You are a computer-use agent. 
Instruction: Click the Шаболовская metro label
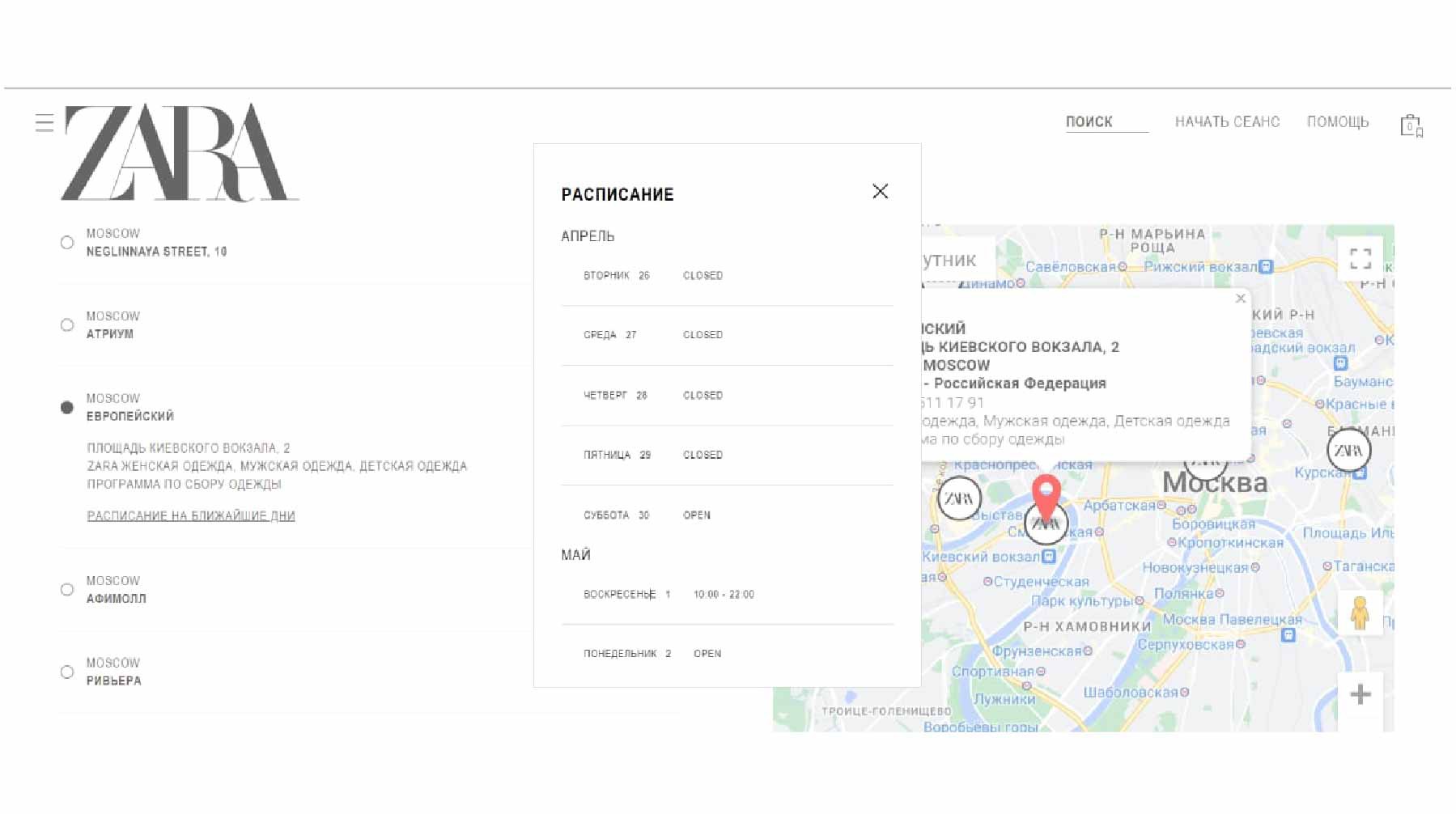point(1131,693)
